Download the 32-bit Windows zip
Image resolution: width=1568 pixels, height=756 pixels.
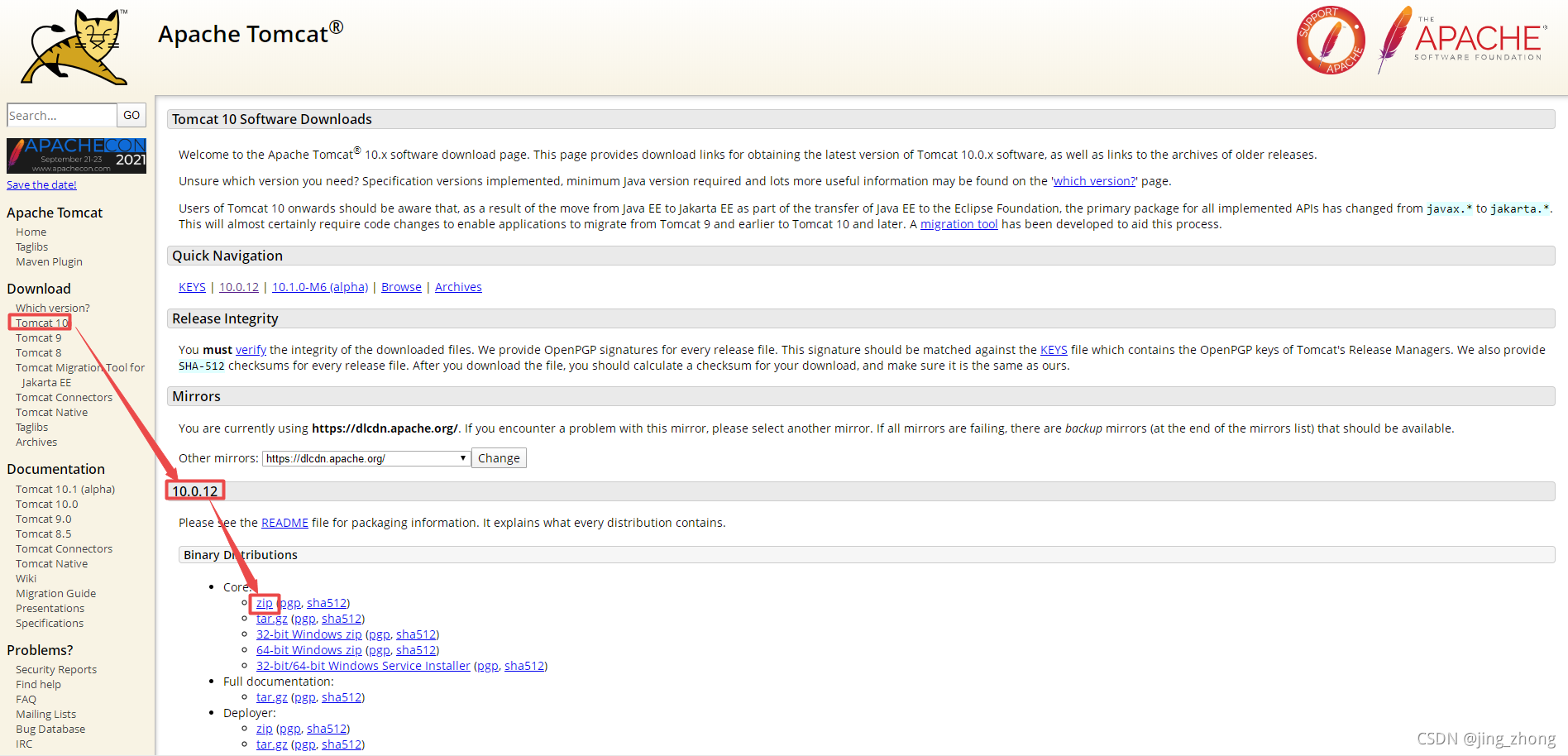309,634
